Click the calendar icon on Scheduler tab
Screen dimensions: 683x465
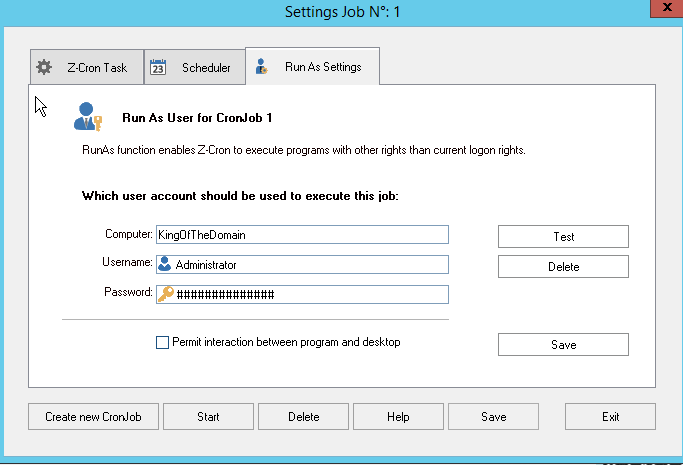click(x=158, y=67)
